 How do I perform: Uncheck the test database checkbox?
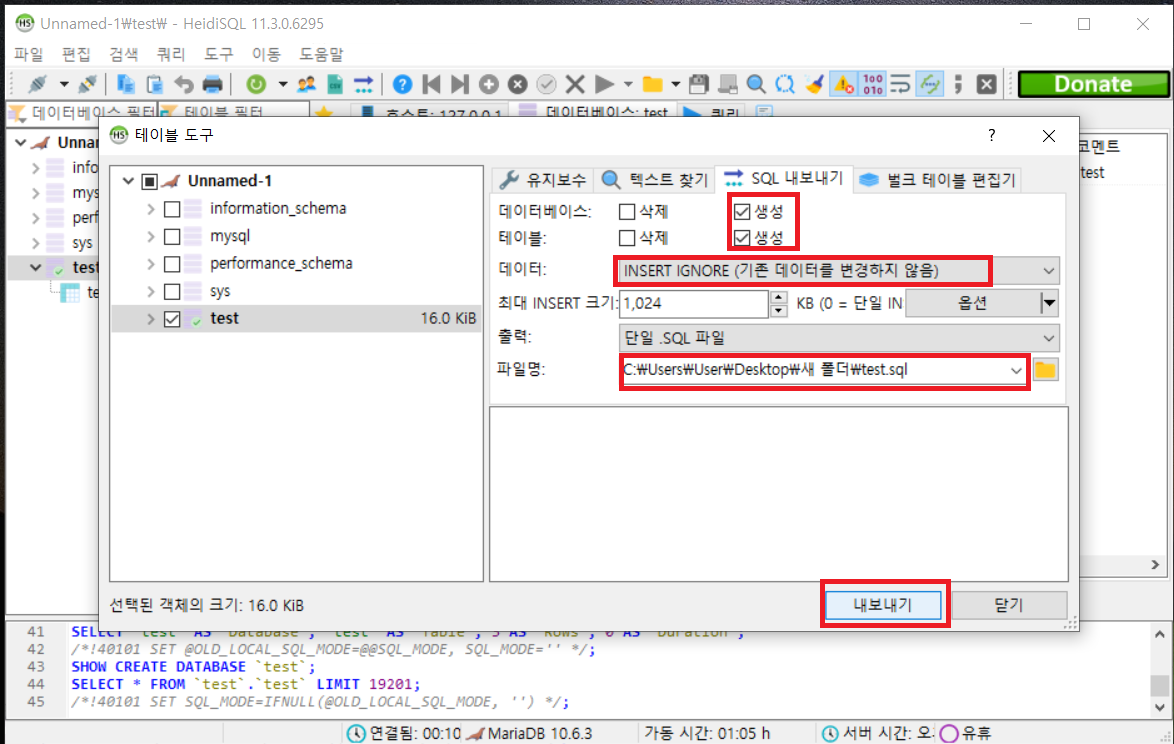[x=172, y=319]
